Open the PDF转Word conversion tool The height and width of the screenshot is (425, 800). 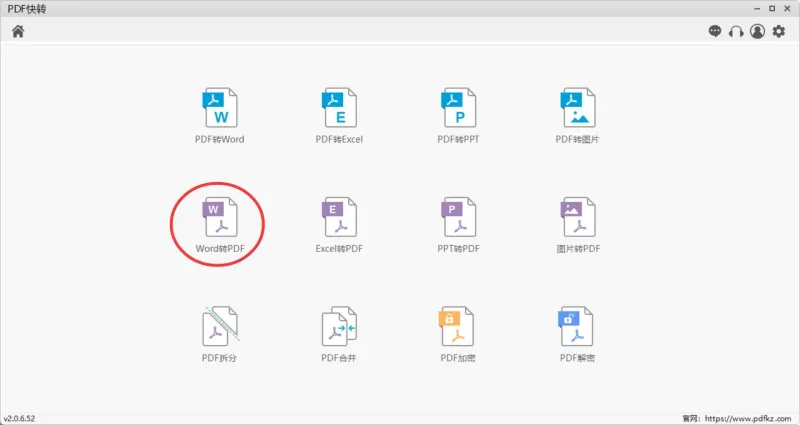[x=220, y=108]
